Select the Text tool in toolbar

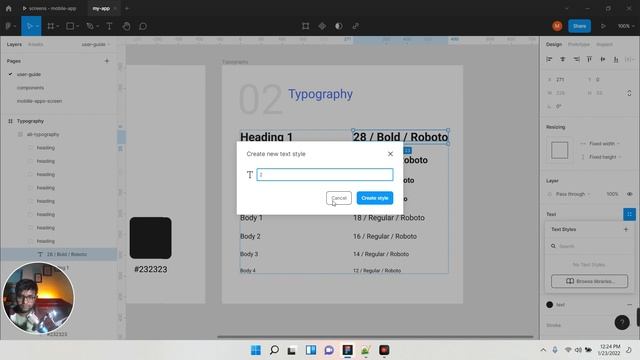109,26
